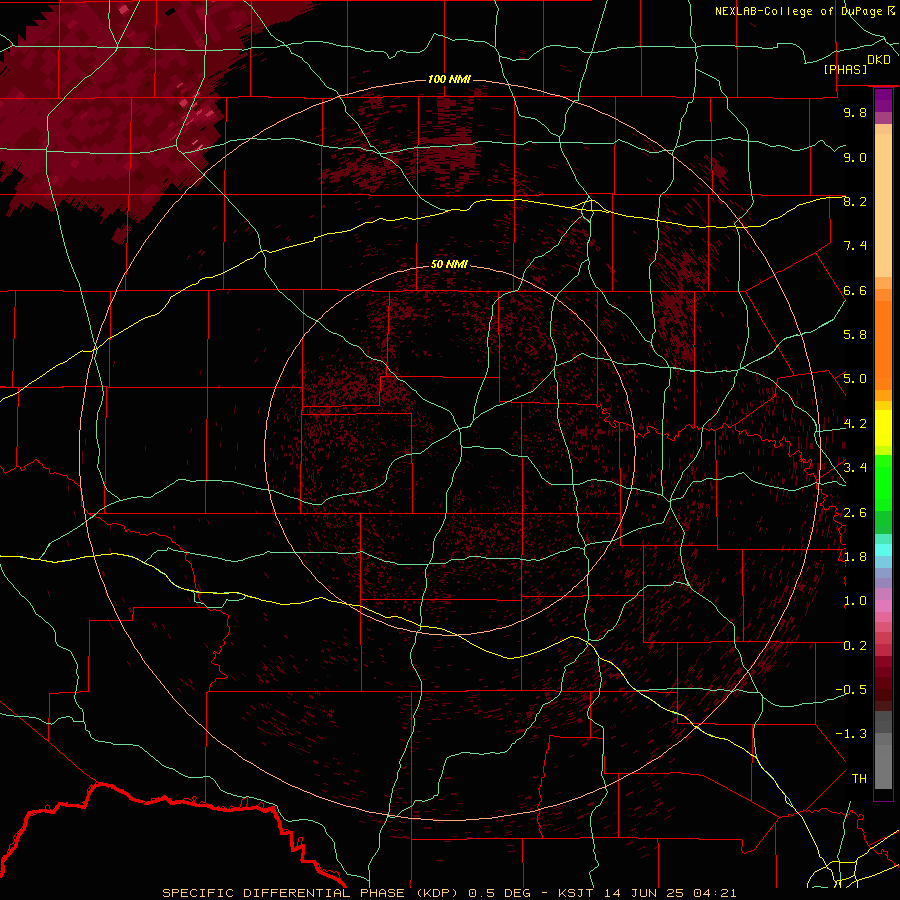Image resolution: width=900 pixels, height=900 pixels.
Task: Click the 7.4 scale value
Action: [855, 246]
